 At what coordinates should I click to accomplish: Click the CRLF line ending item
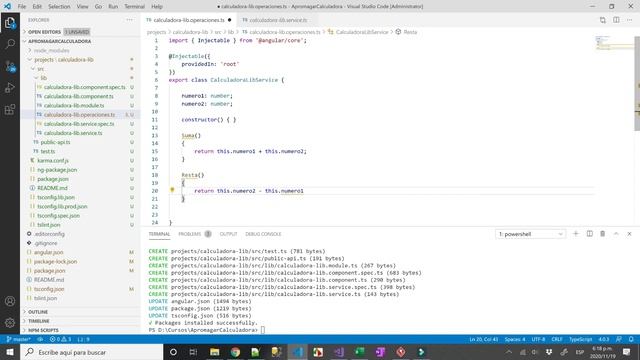(557, 339)
